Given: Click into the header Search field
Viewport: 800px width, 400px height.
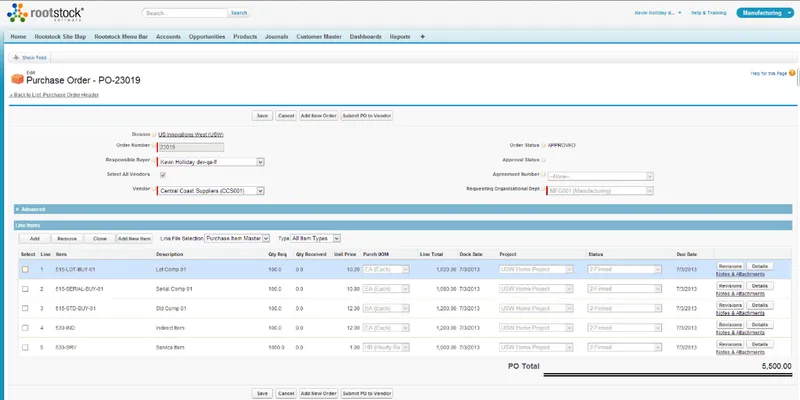Looking at the screenshot, I should [x=185, y=13].
